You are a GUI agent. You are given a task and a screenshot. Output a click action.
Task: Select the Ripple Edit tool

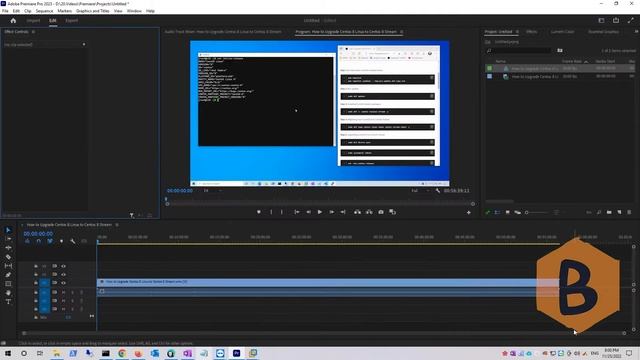8,248
